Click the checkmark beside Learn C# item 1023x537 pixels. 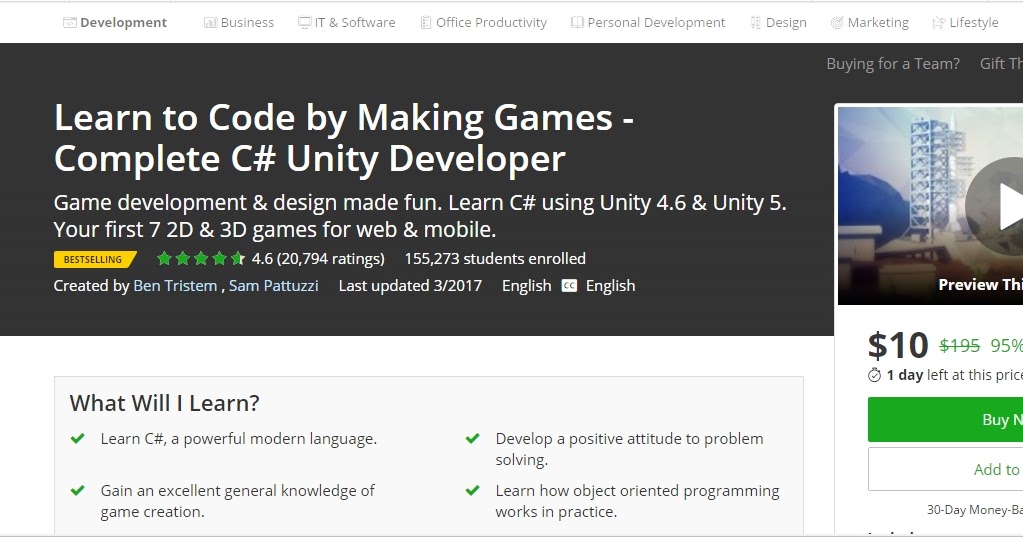pyautogui.click(x=78, y=438)
